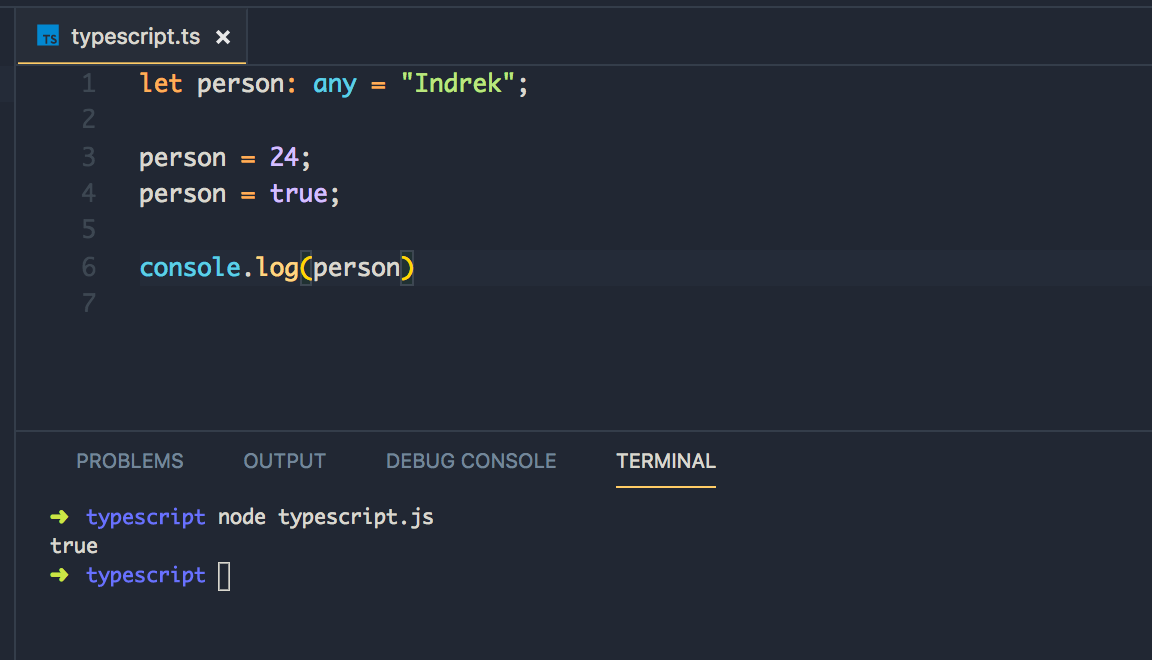
Task: Click the number 24 on line 3
Action: coord(284,157)
